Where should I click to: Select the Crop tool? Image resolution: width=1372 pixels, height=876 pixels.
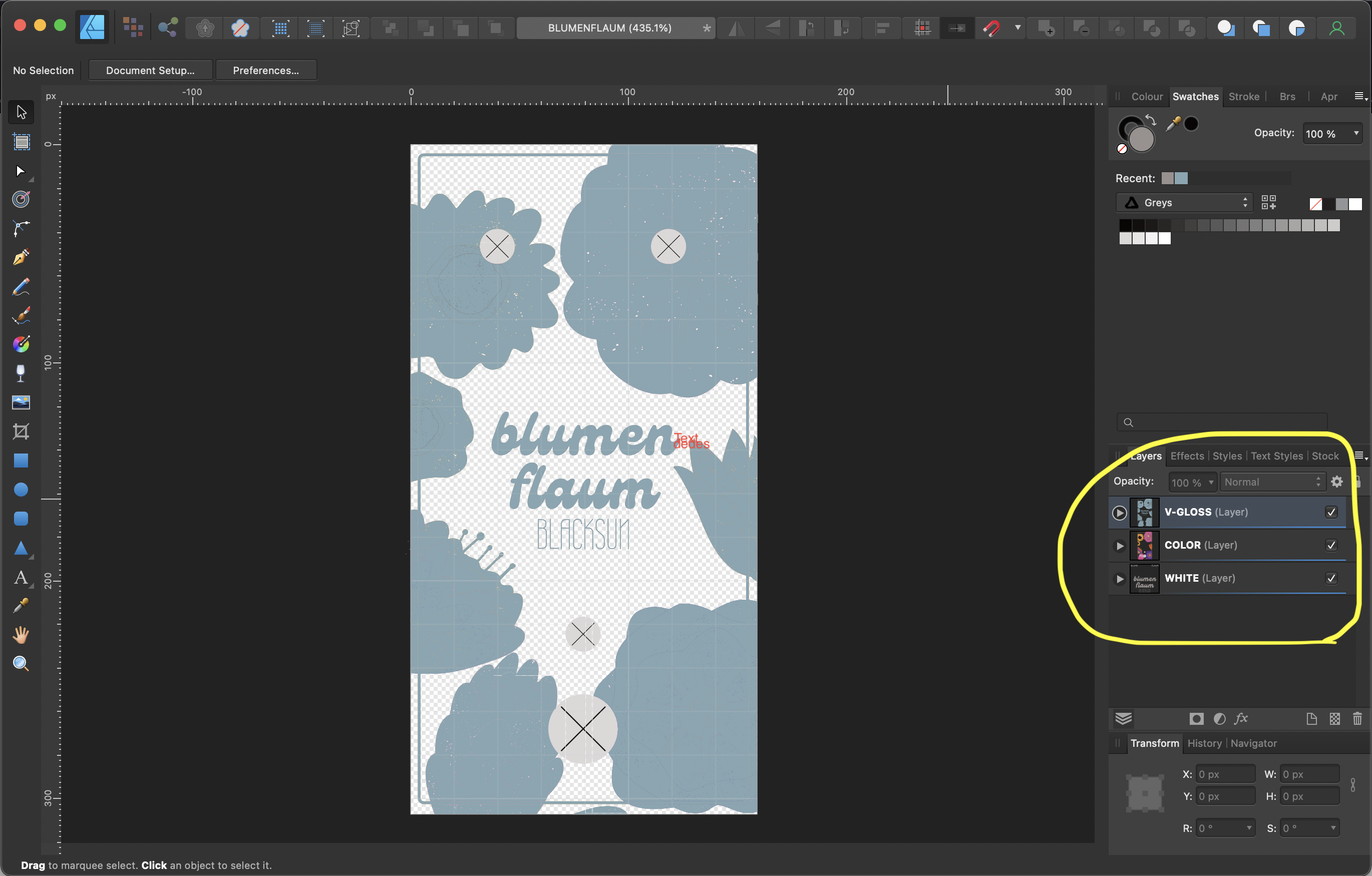21,431
